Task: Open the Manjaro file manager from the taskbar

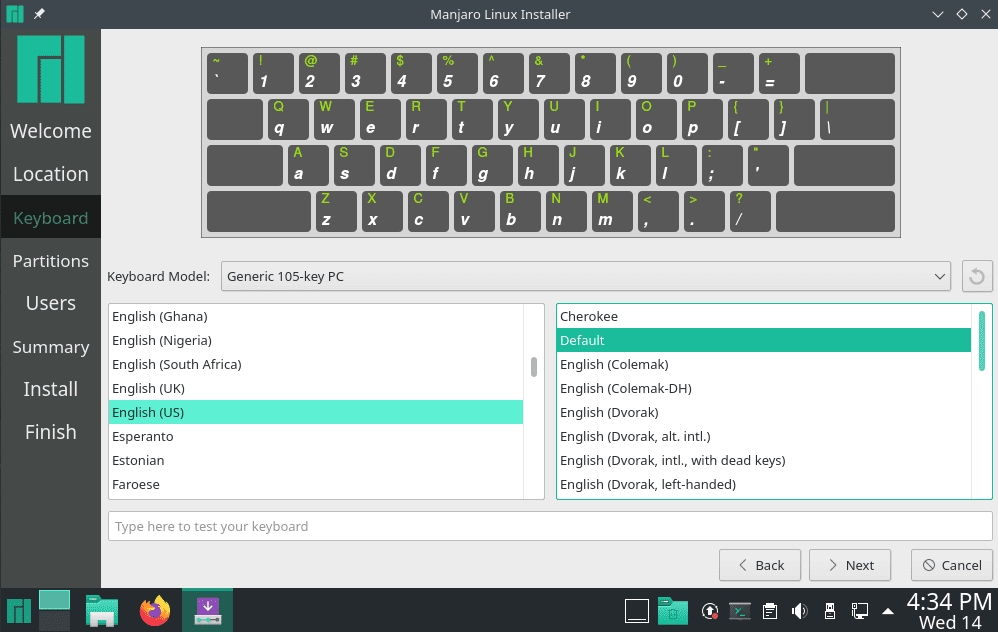Action: coord(101,610)
